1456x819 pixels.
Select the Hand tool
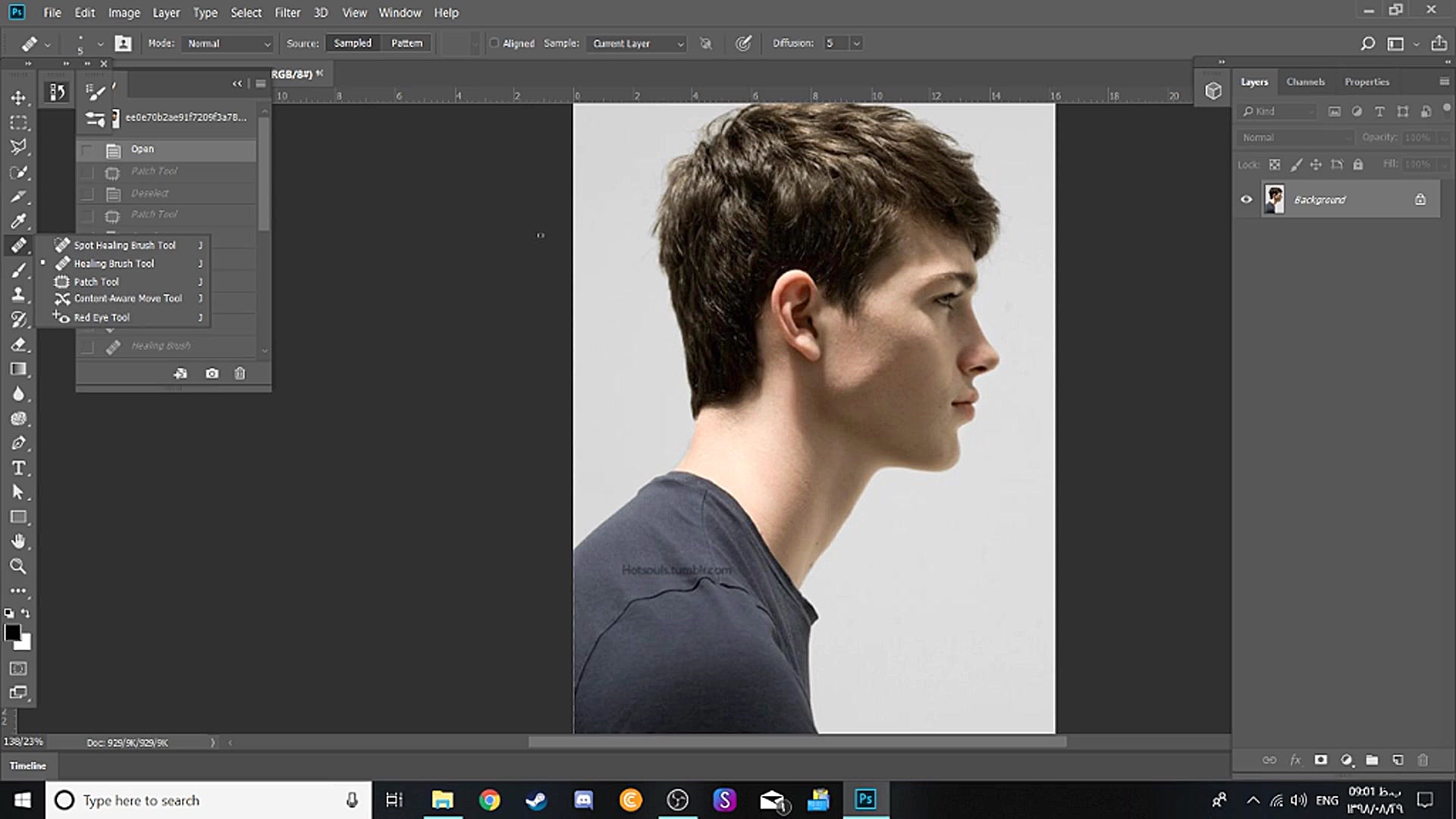18,541
